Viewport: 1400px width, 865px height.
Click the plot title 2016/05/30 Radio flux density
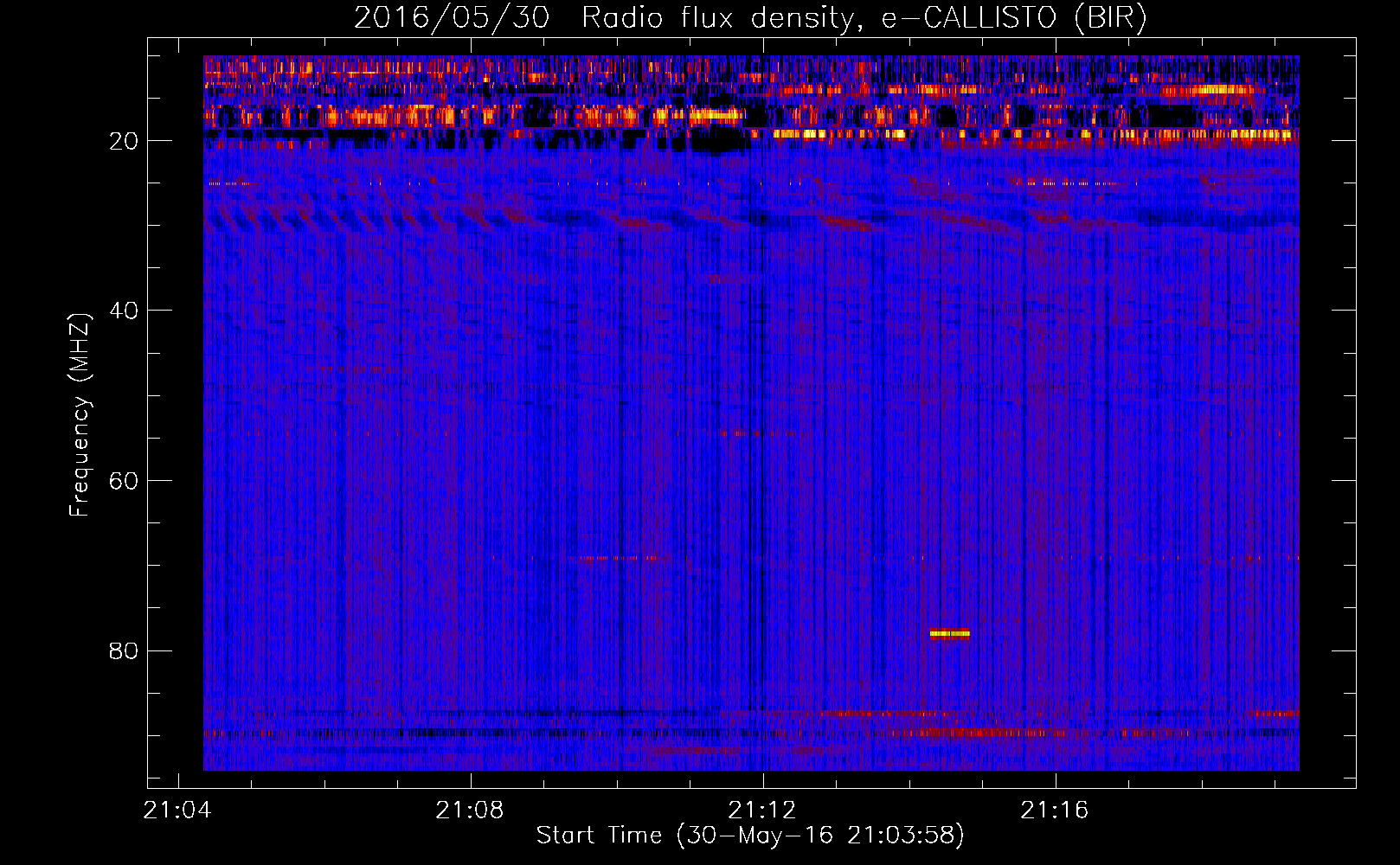[x=750, y=17]
